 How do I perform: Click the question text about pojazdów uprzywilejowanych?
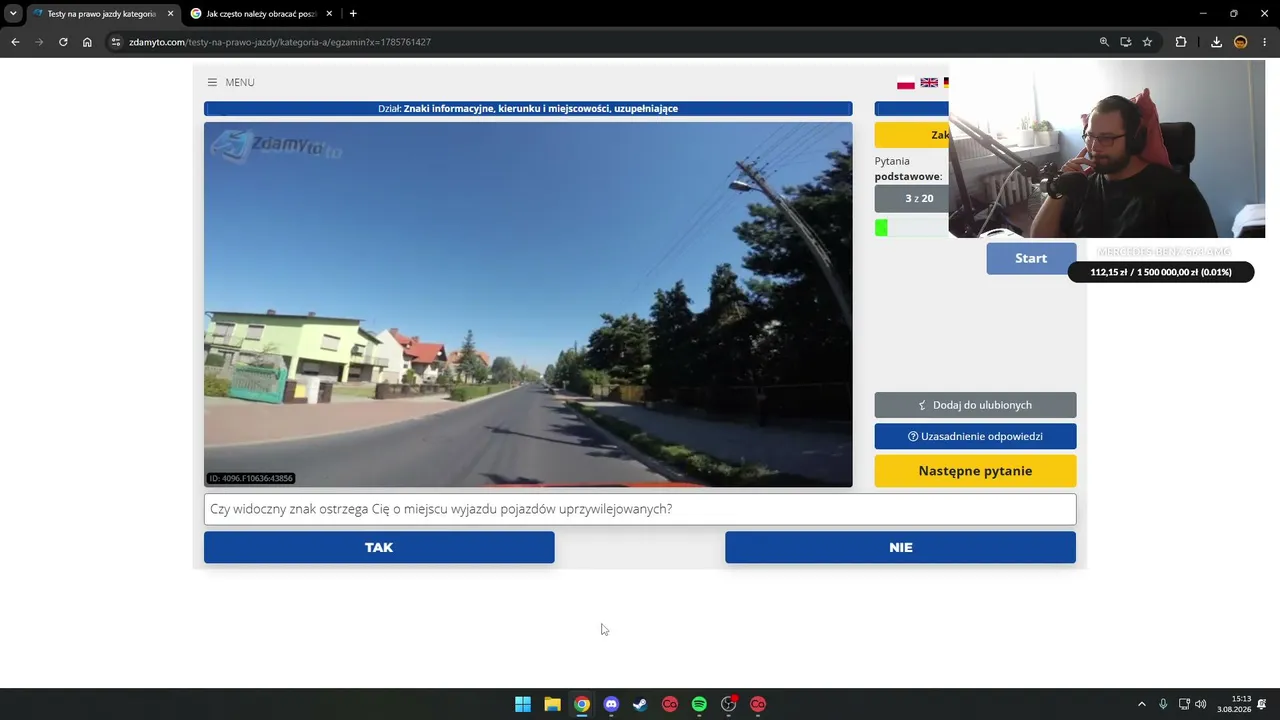point(640,509)
